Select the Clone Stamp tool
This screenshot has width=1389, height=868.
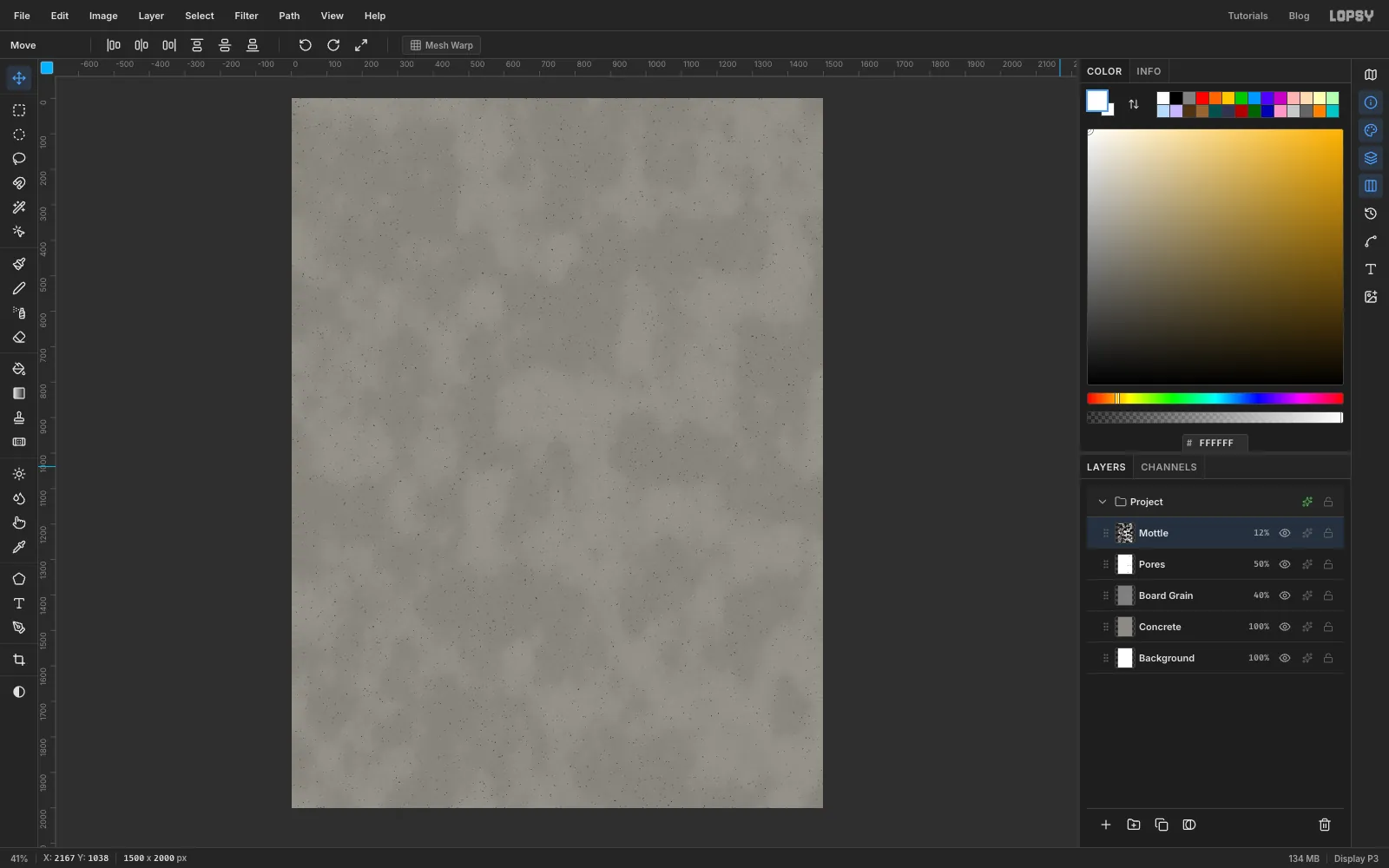coord(18,418)
